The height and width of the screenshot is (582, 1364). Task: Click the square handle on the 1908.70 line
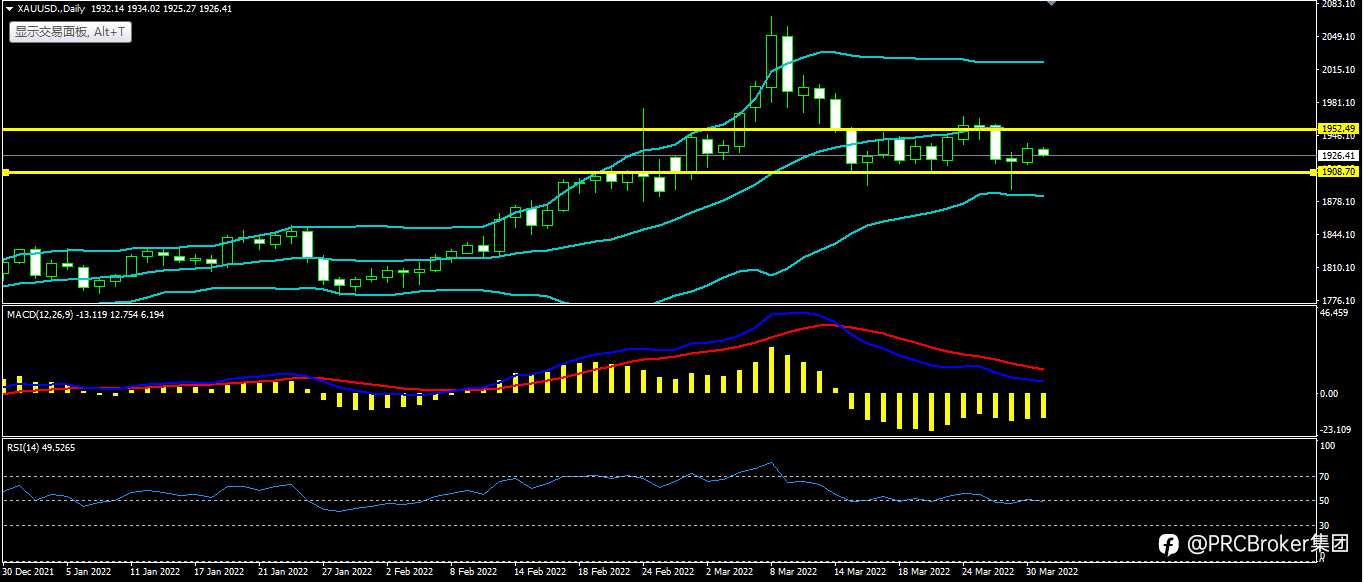coord(4,173)
